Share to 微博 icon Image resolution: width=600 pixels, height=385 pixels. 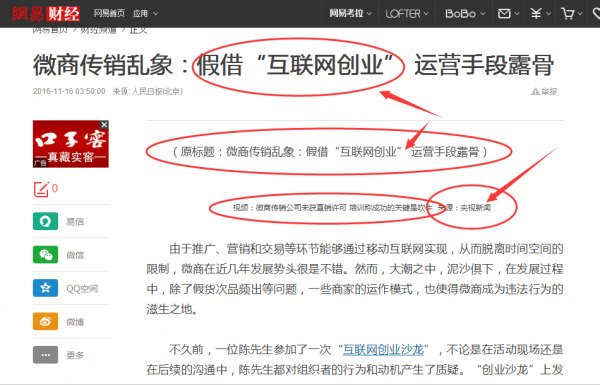point(46,321)
